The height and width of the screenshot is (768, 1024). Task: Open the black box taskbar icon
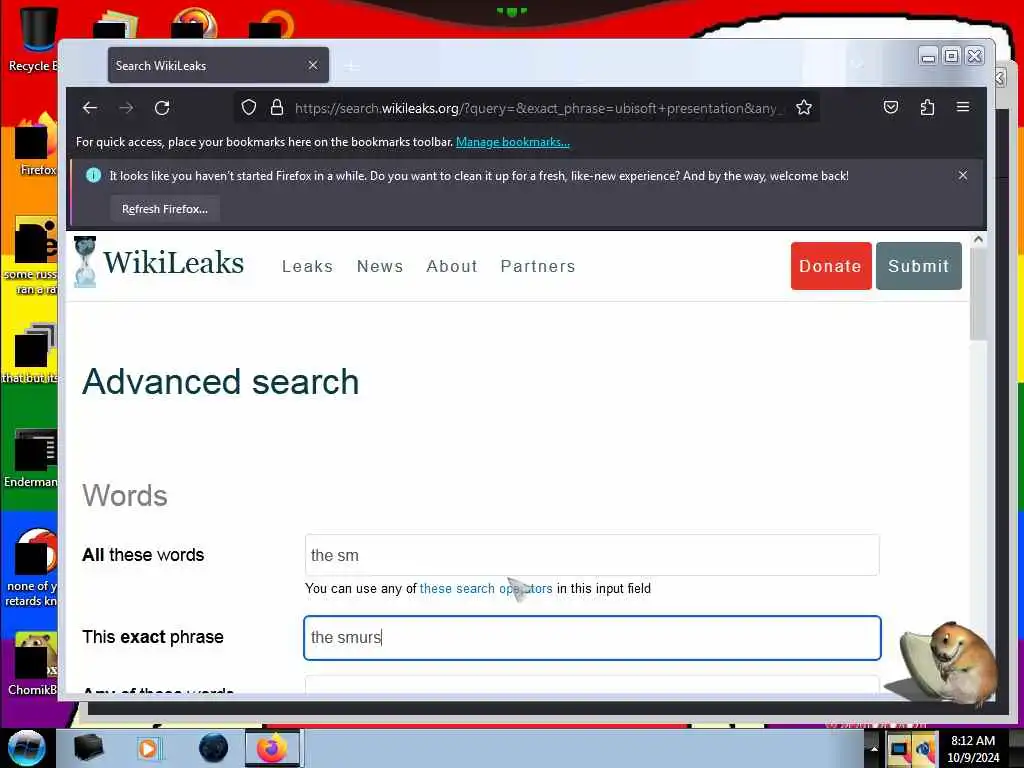[88, 748]
